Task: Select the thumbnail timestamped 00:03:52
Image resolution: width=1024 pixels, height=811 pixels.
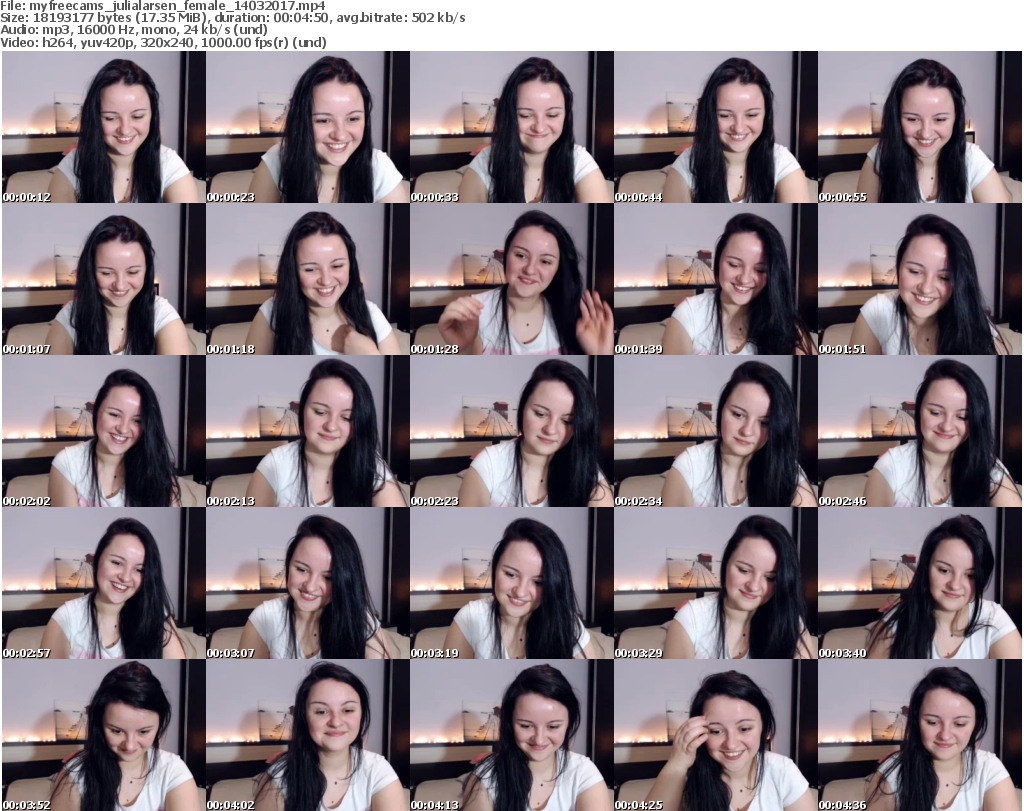Action: [104, 735]
